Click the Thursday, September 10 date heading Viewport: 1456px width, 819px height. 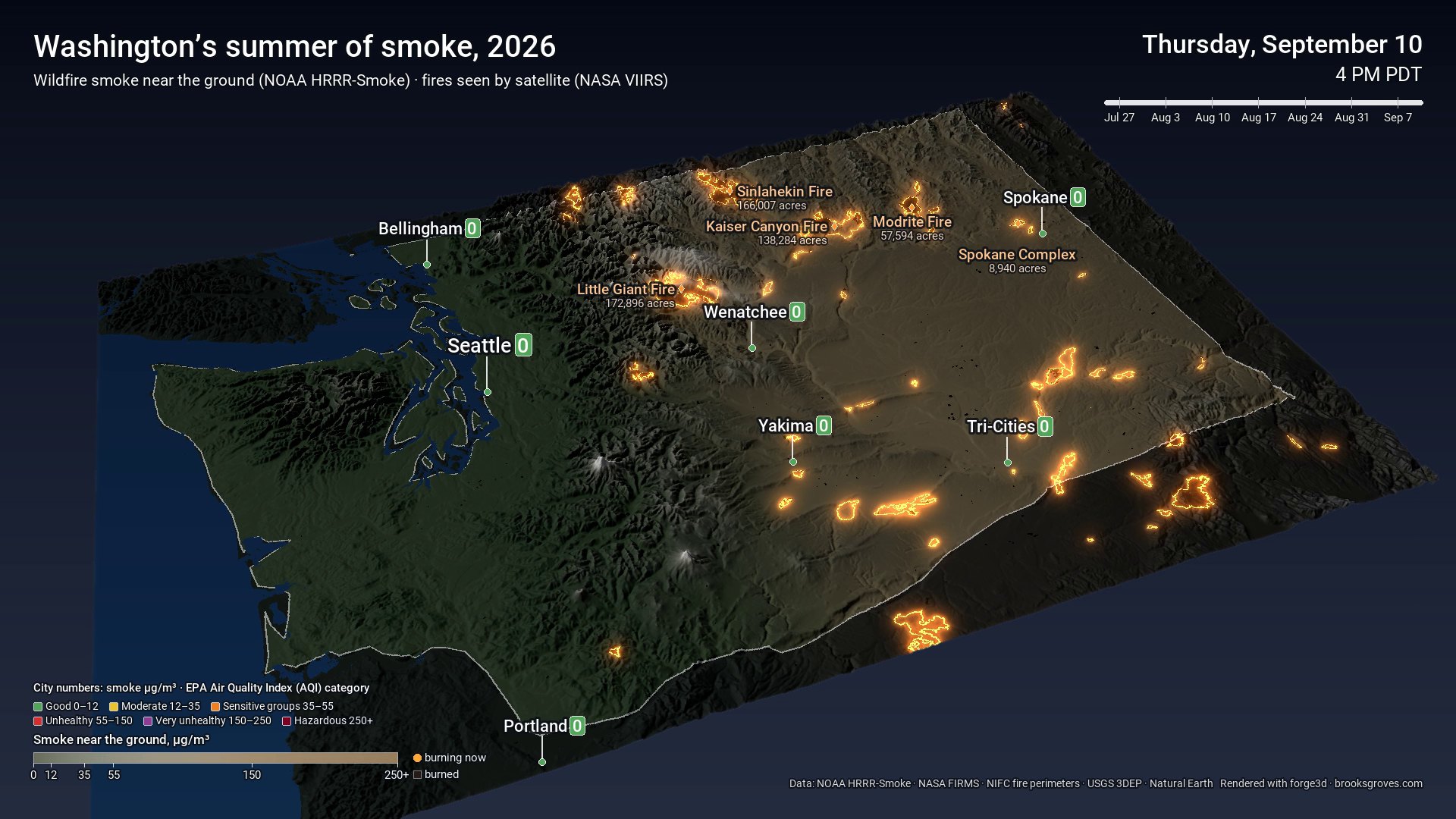coord(1282,45)
